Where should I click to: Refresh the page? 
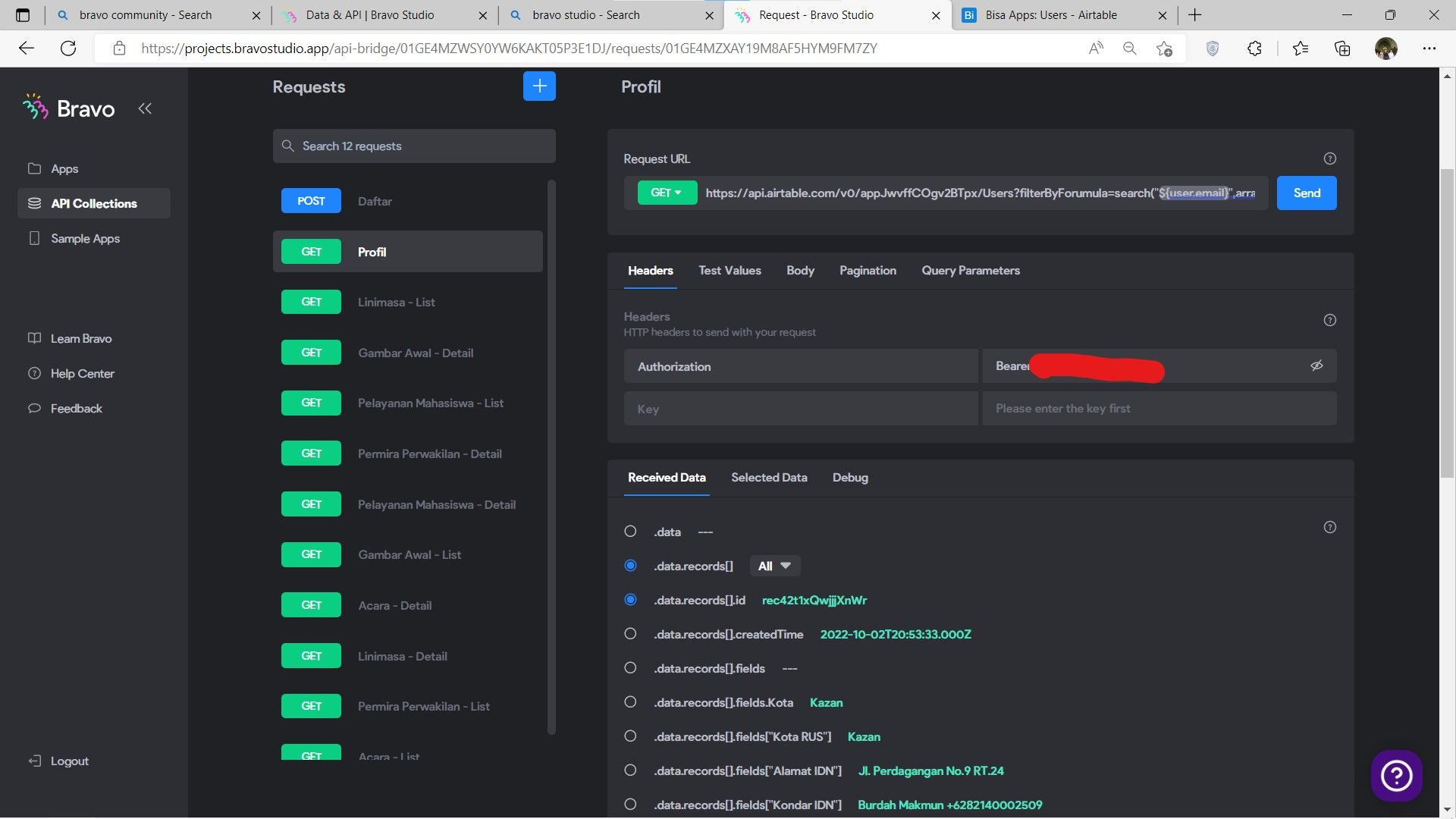(68, 49)
